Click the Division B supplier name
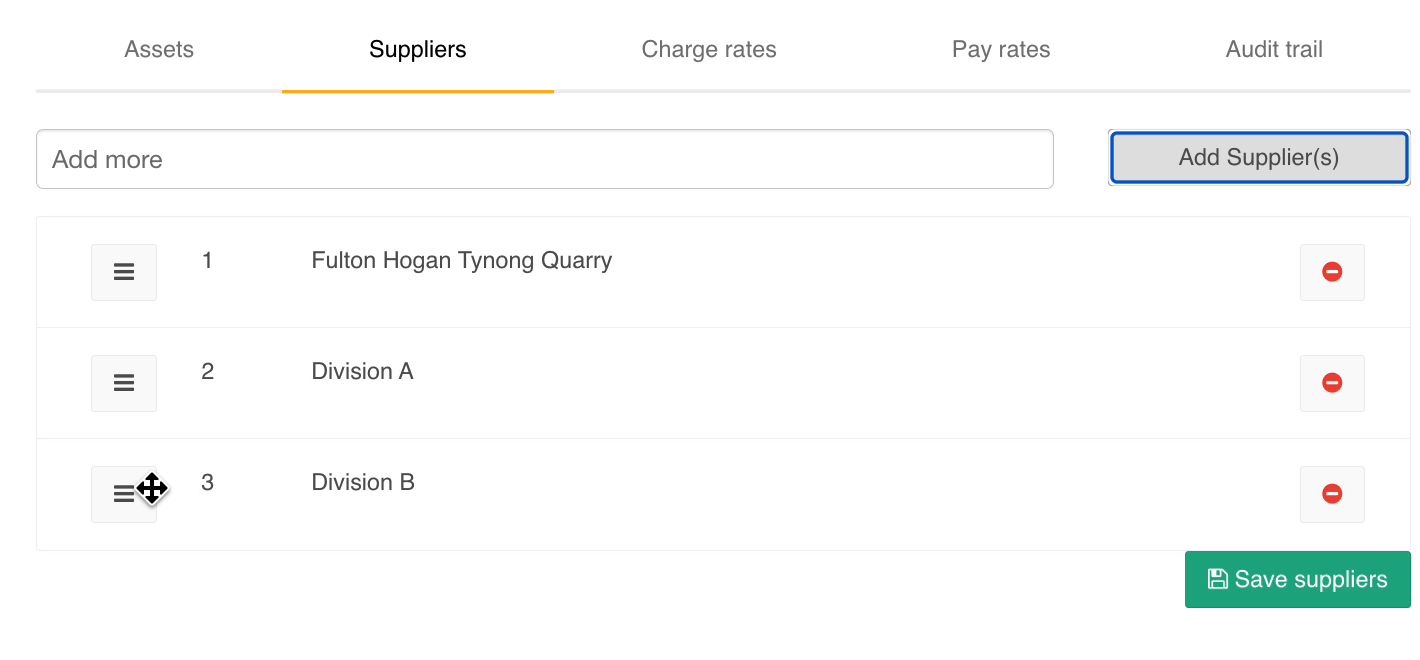 click(x=363, y=483)
